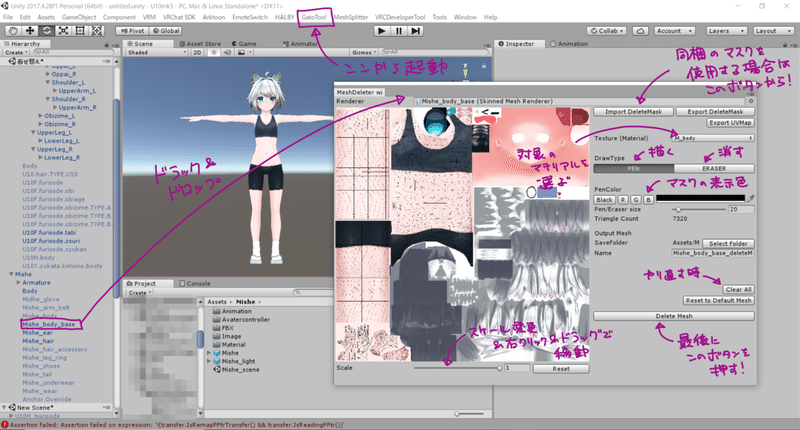The image size is (800, 430).
Task: Switch to the Console tab
Action: 194,283
